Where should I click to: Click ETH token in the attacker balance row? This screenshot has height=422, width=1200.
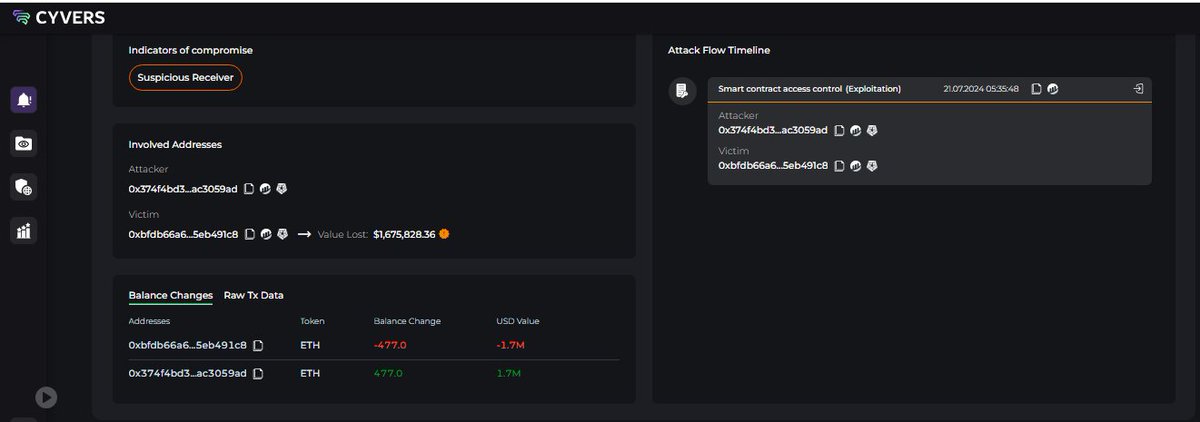pyautogui.click(x=309, y=373)
